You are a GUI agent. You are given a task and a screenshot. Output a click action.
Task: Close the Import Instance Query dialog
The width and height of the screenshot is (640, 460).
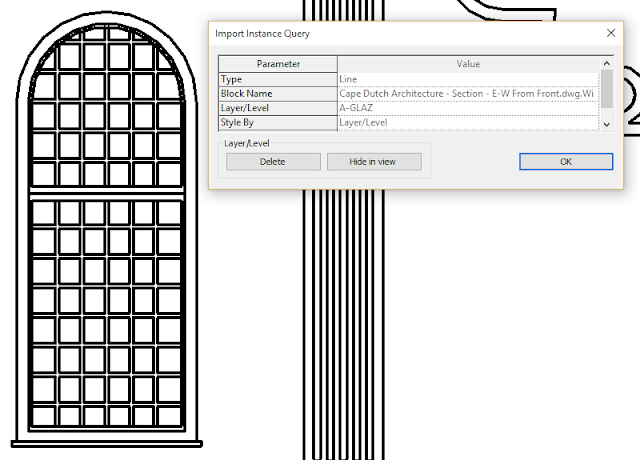pos(611,33)
